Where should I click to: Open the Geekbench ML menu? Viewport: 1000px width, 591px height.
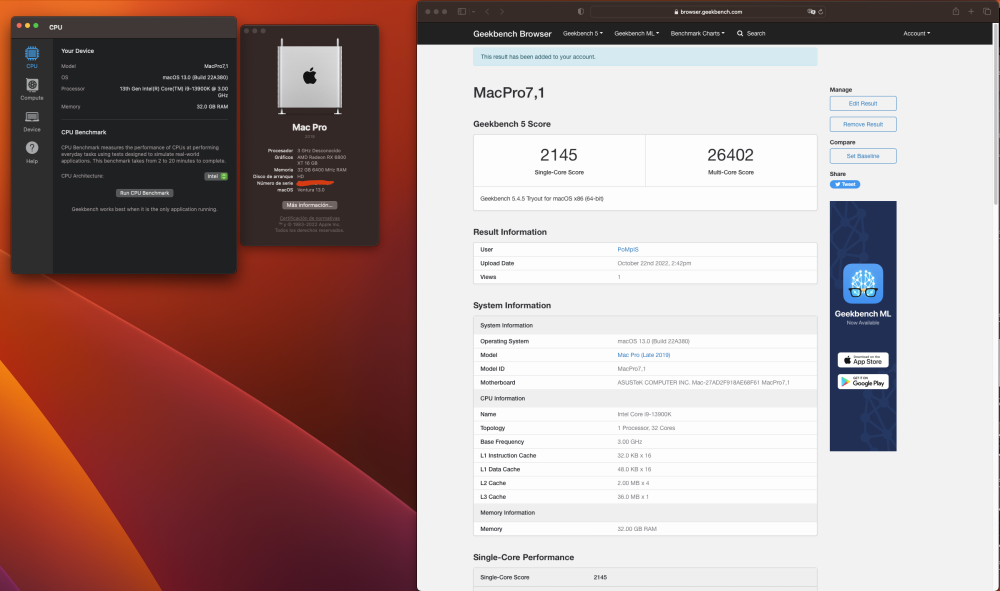point(636,33)
